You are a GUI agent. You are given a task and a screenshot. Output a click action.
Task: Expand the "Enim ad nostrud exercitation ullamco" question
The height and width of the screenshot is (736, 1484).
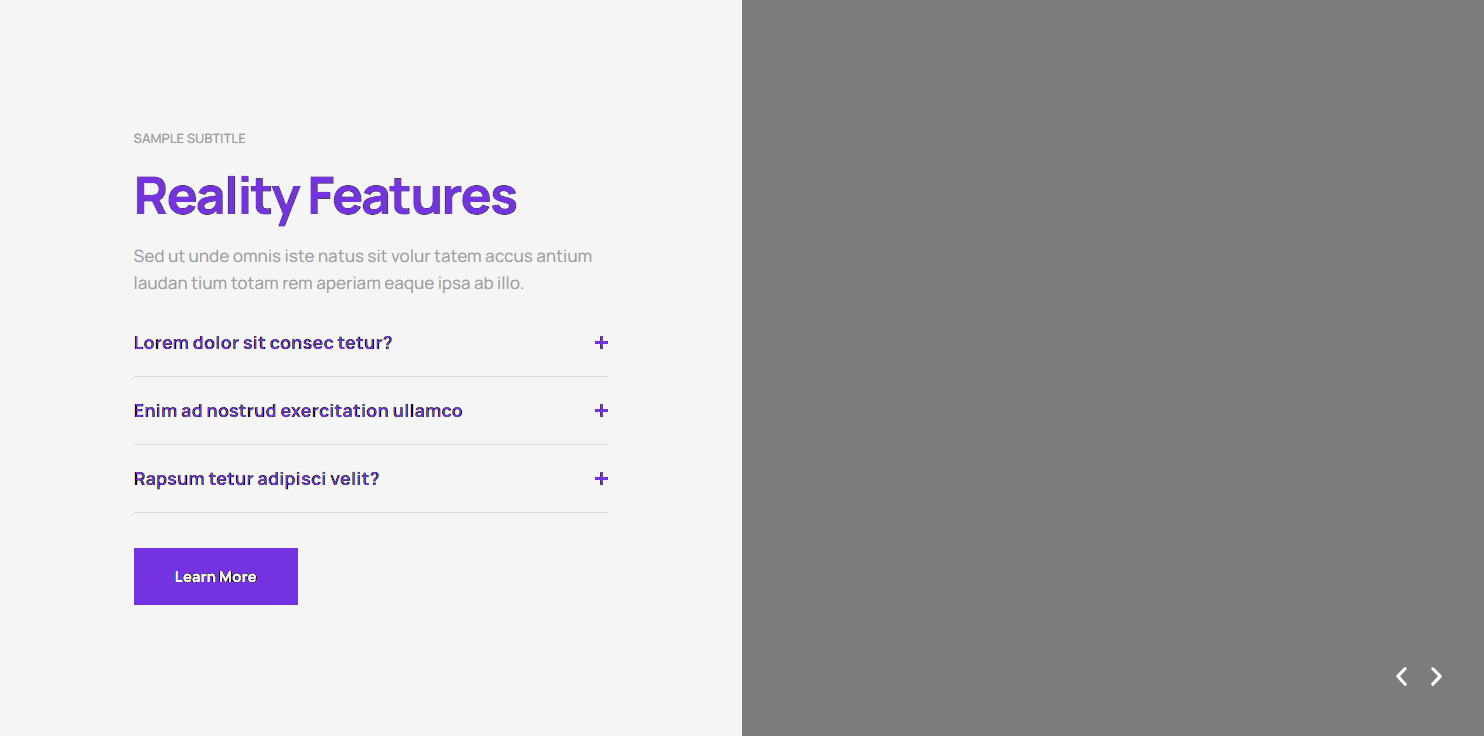pos(297,410)
